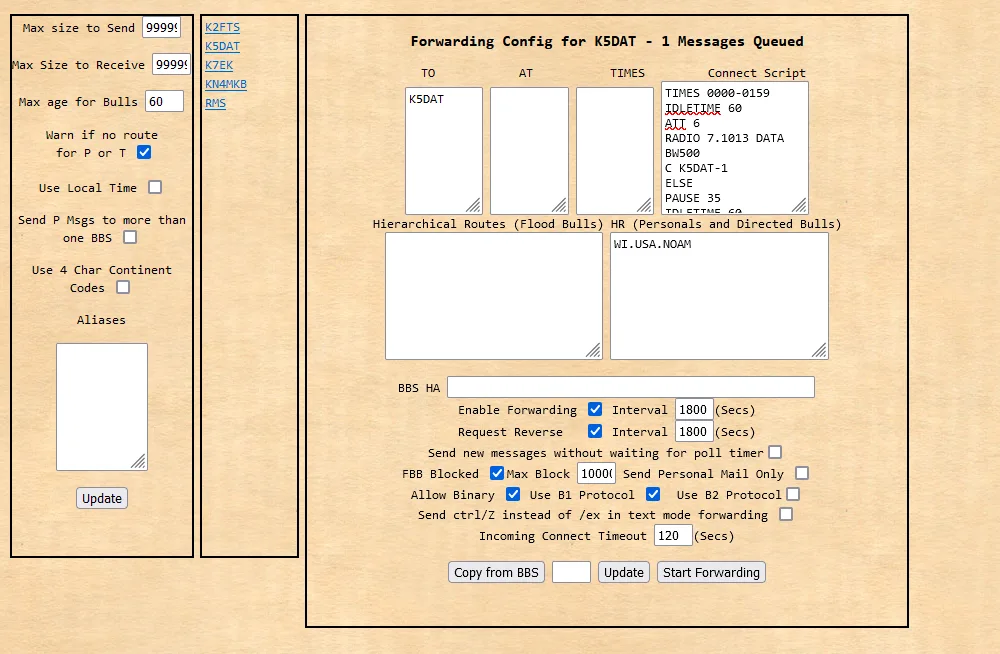Screen dimensions: 1000x654
Task: Open the K5DAT forwarding link
Action: [x=223, y=46]
